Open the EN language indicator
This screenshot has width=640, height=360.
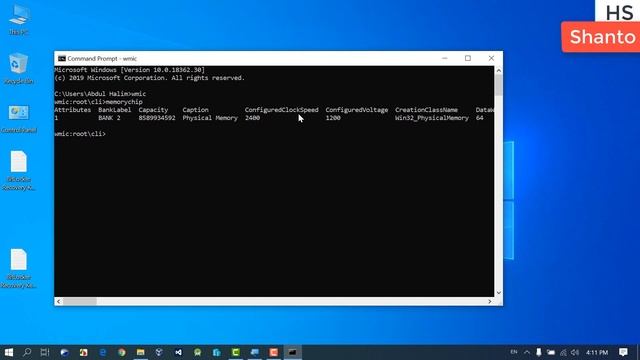click(514, 352)
